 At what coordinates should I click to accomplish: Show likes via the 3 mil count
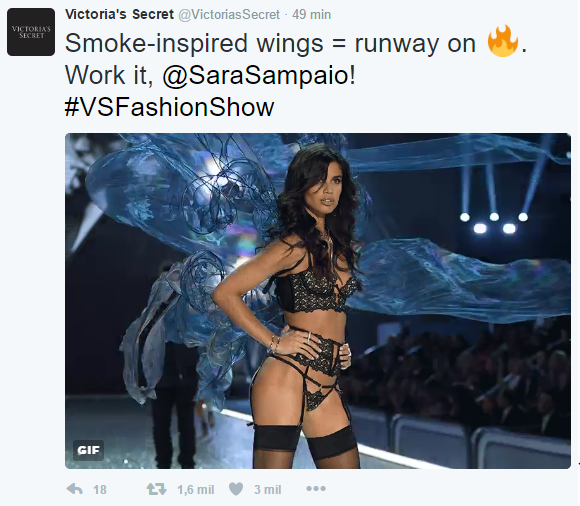pos(267,490)
